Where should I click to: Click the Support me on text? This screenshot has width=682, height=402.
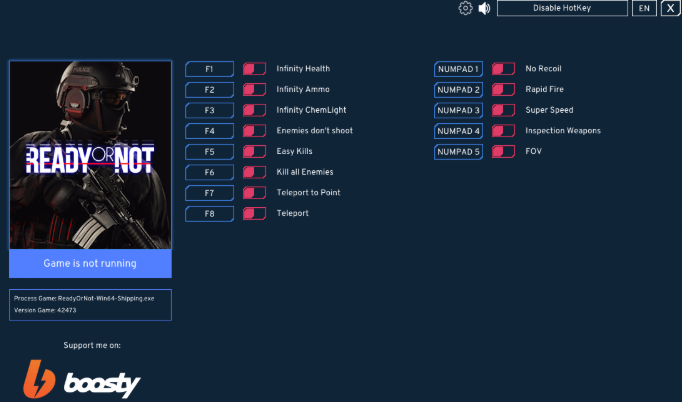(x=92, y=345)
